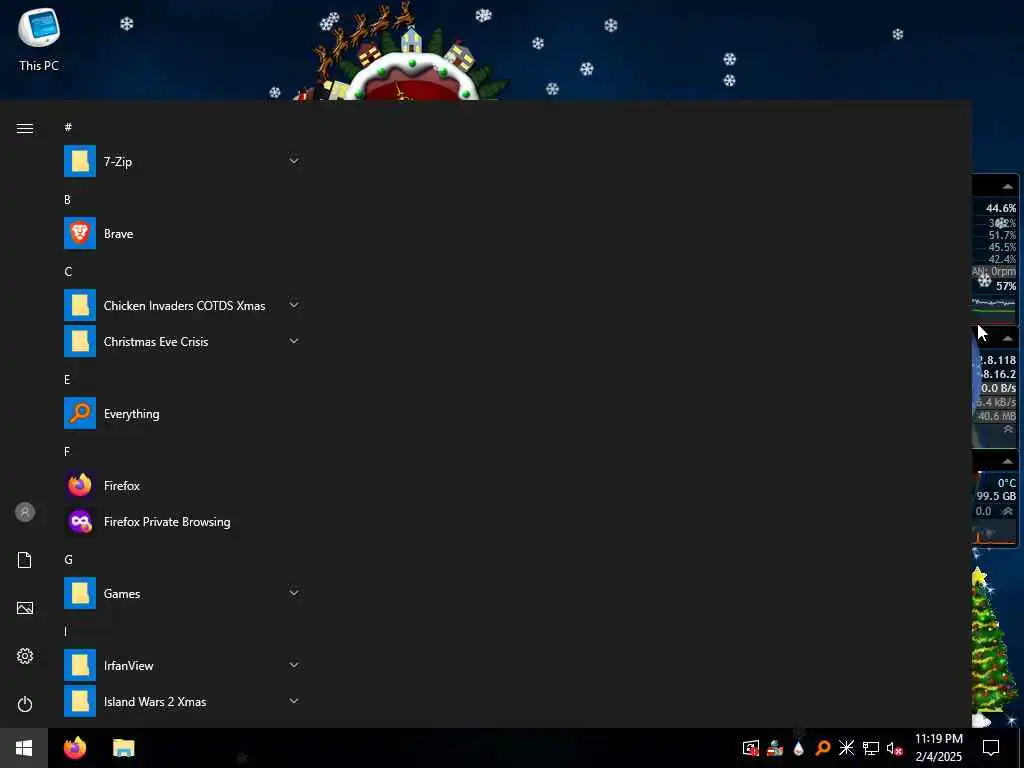Expand the IrfanView folder chevron
The height and width of the screenshot is (768, 1024).
click(294, 665)
